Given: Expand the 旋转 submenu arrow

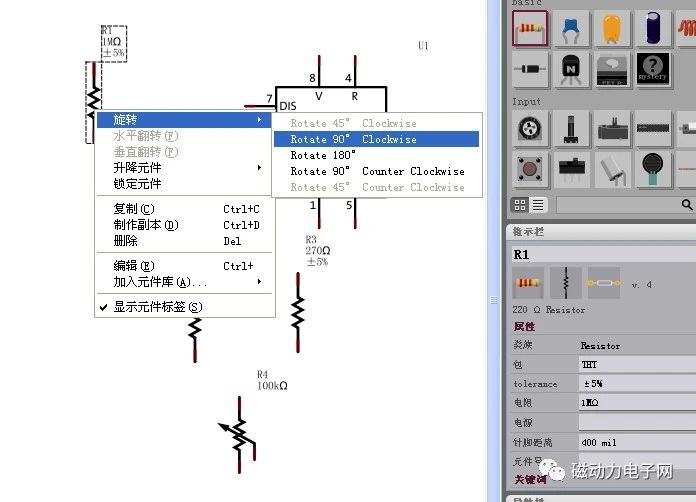Looking at the screenshot, I should pos(259,119).
